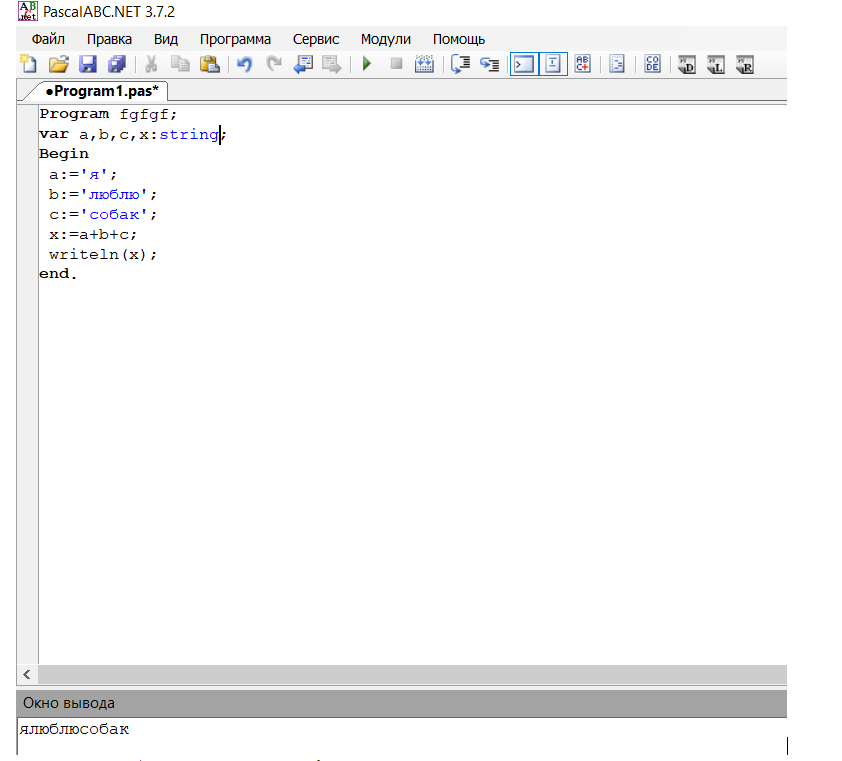Click the Окно вывода panel header
The width and height of the screenshot is (842, 761).
pos(402,703)
